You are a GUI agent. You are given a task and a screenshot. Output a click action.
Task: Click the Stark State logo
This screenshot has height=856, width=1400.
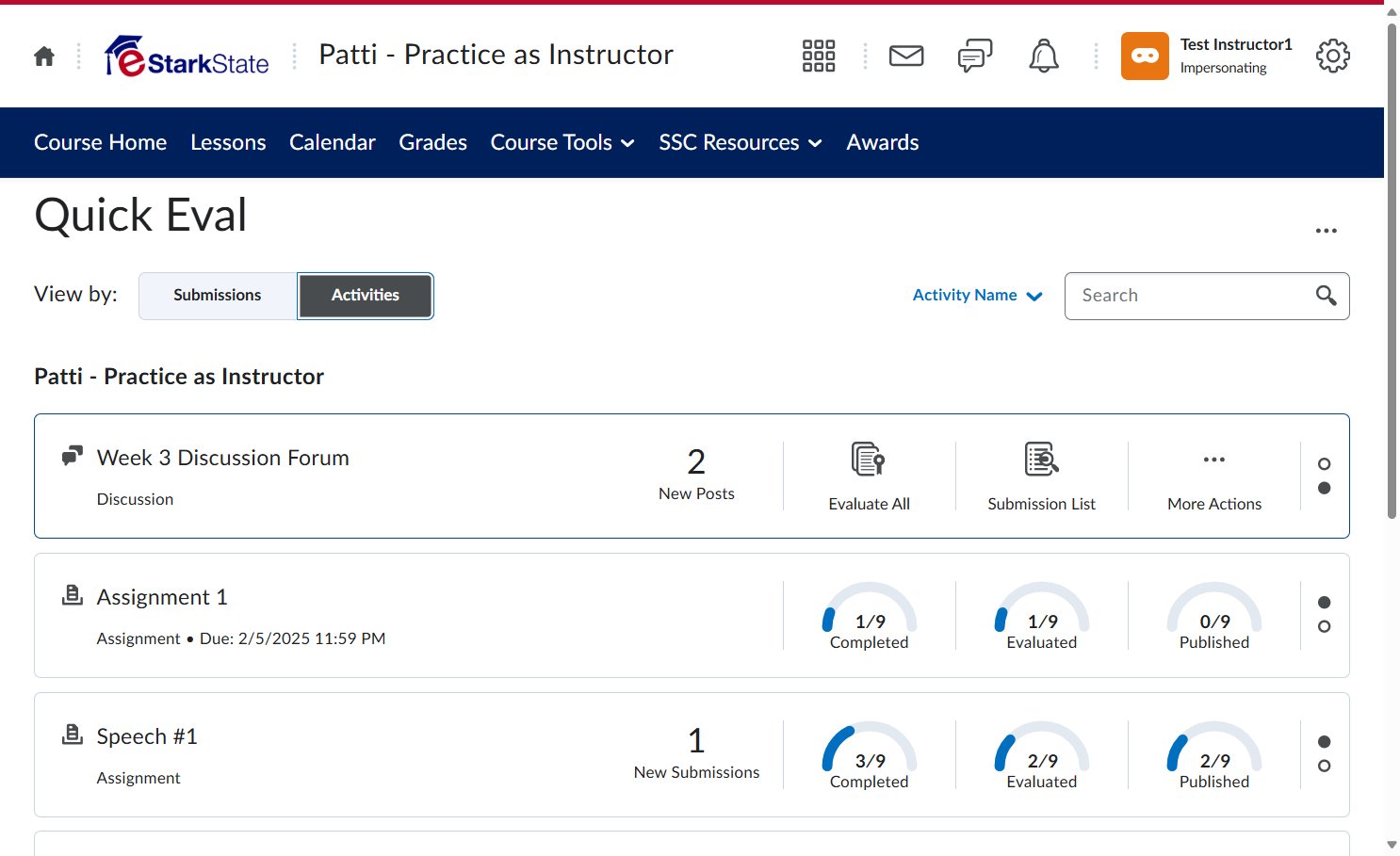[x=187, y=57]
